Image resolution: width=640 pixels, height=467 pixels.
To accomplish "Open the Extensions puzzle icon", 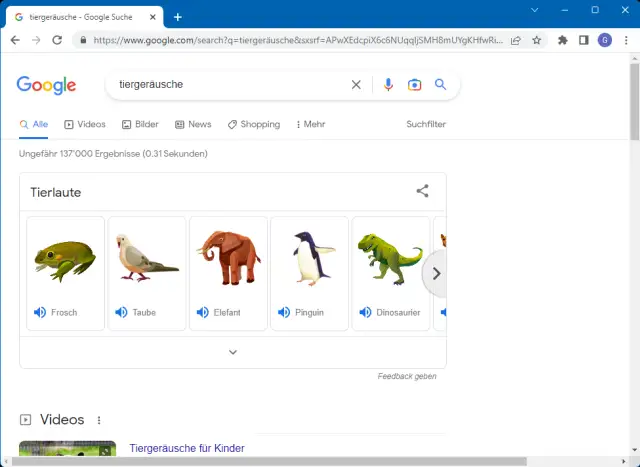I will coord(563,40).
